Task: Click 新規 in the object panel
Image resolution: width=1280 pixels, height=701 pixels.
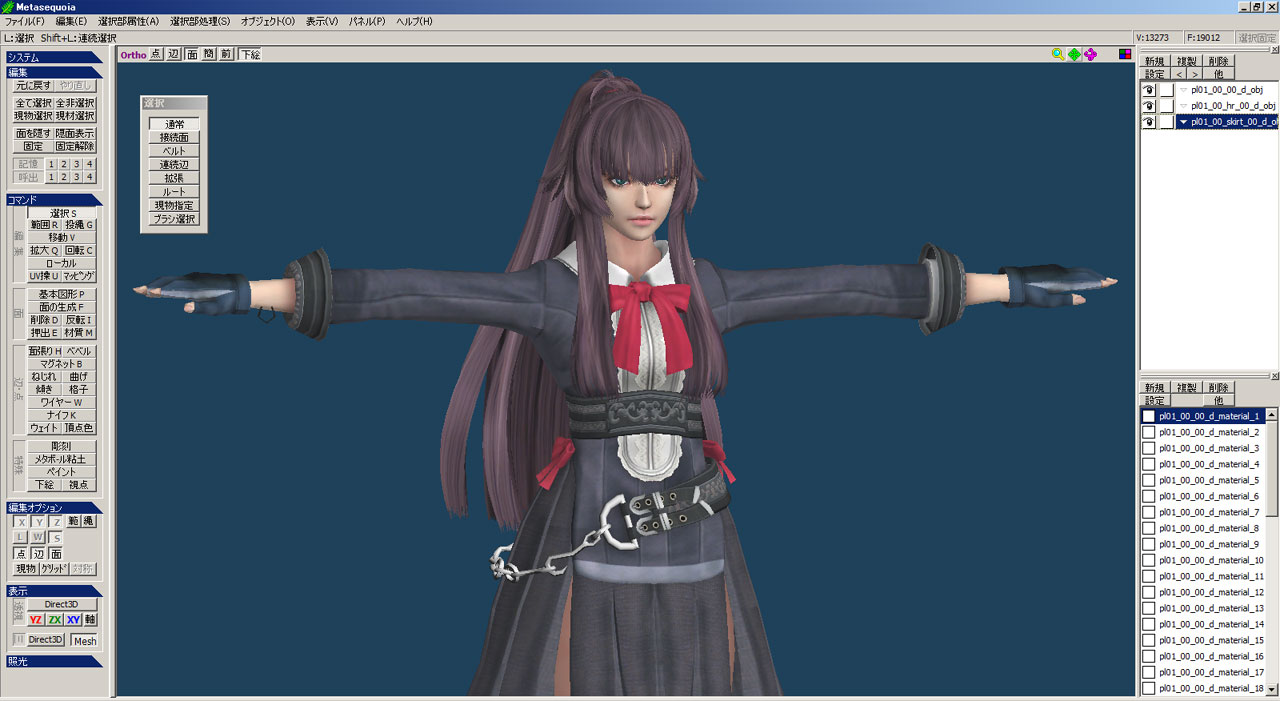Action: pyautogui.click(x=1155, y=61)
